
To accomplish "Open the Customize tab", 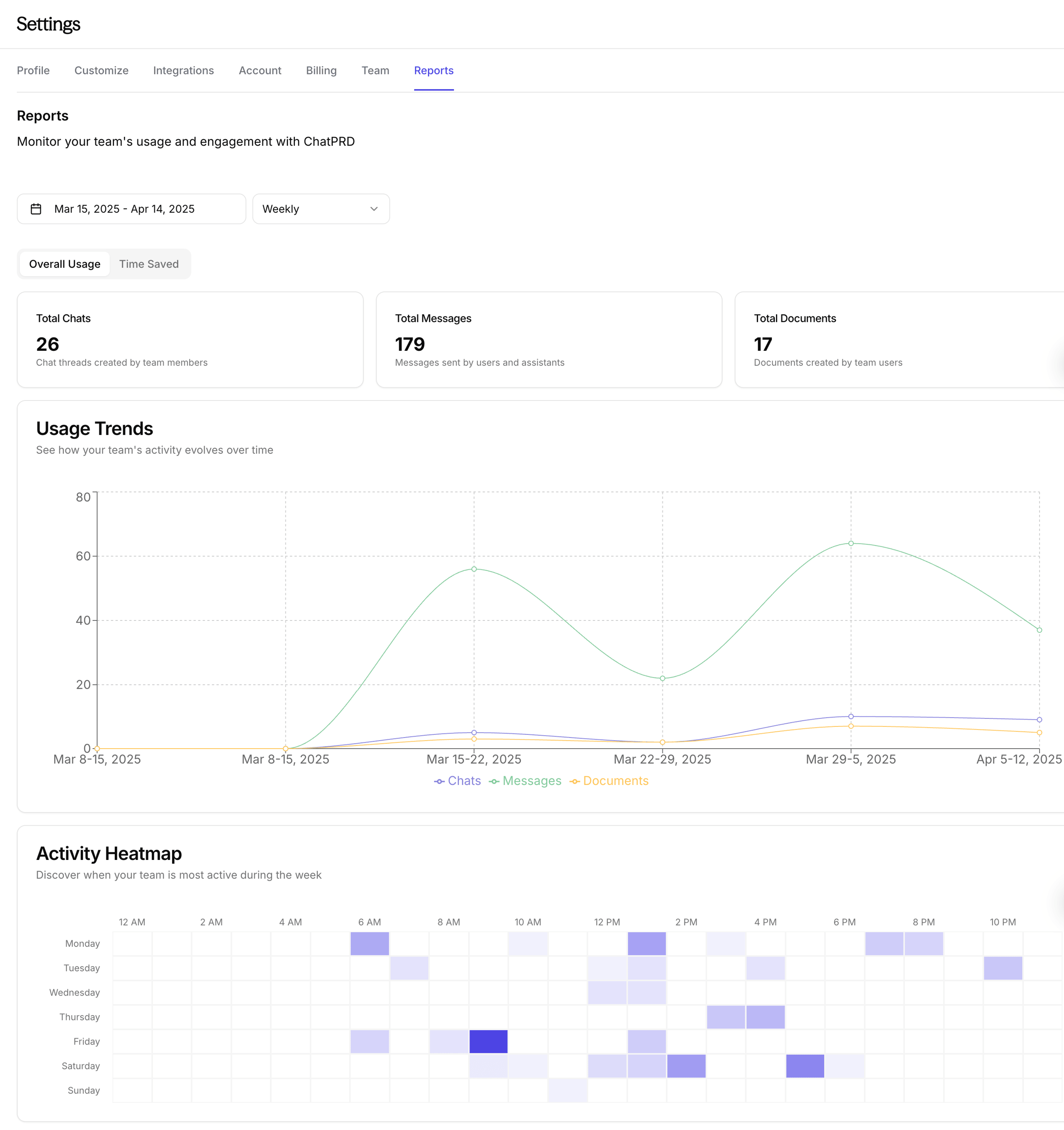I will (101, 71).
